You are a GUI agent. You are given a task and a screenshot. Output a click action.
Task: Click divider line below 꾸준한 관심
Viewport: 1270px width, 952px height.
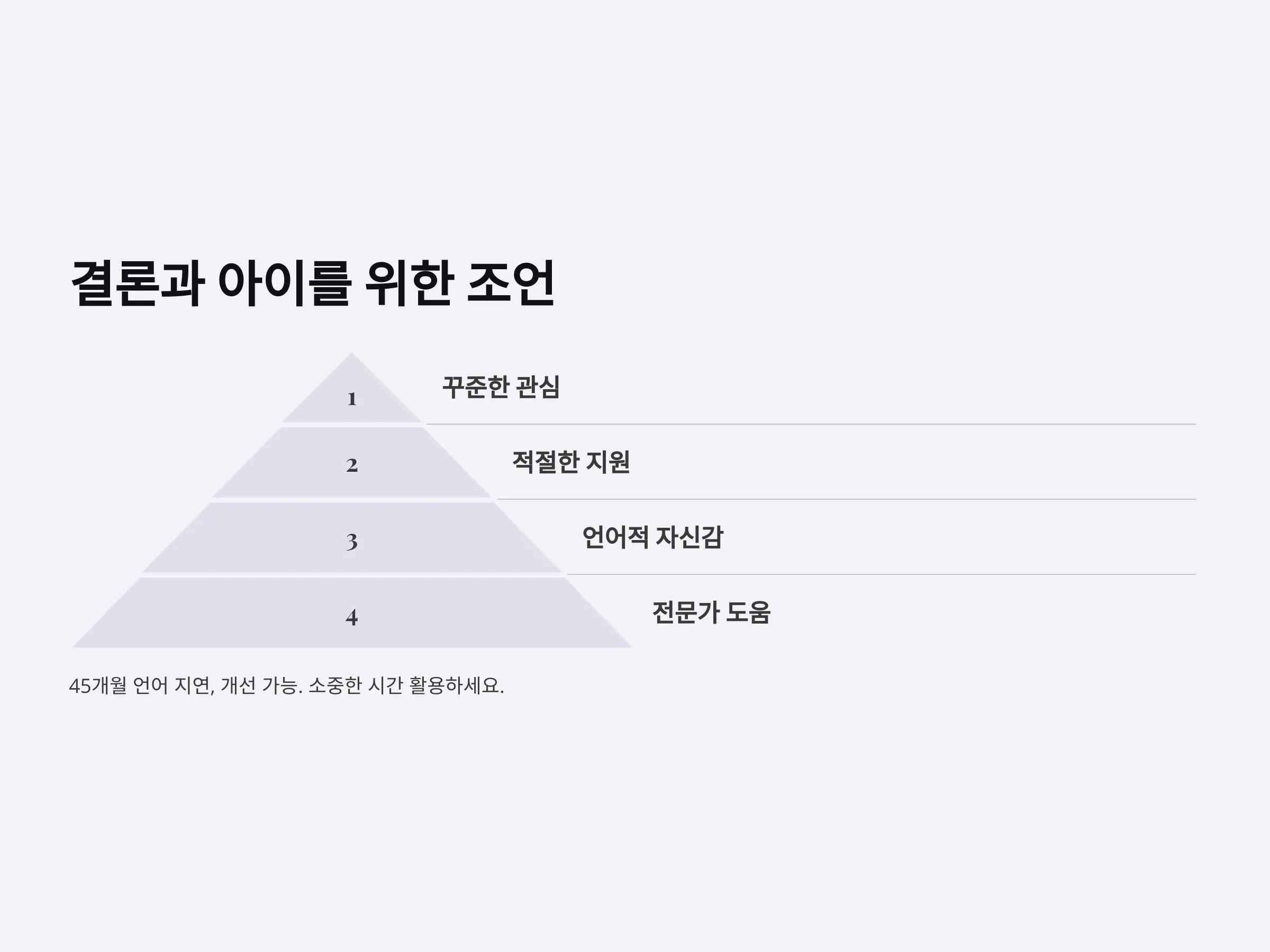click(811, 425)
